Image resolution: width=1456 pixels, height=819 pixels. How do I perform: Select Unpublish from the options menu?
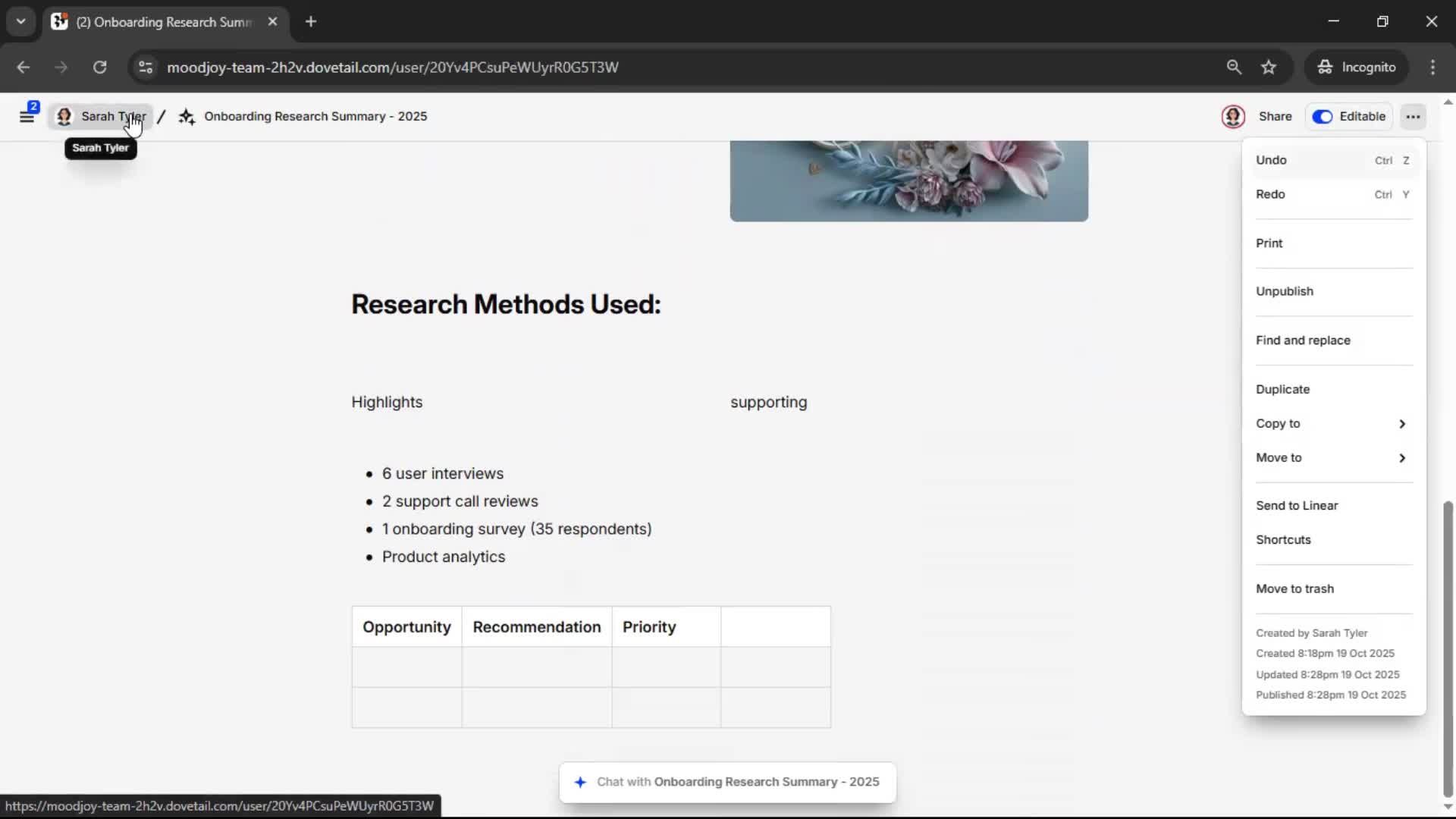coord(1284,291)
